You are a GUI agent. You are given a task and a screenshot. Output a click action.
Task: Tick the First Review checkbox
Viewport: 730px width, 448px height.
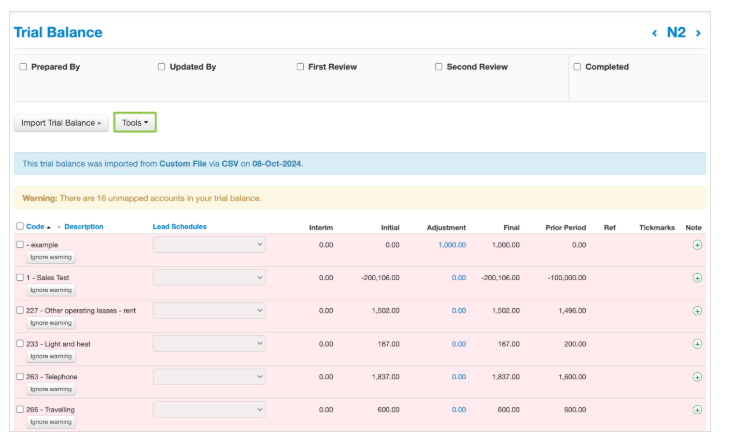click(x=300, y=67)
